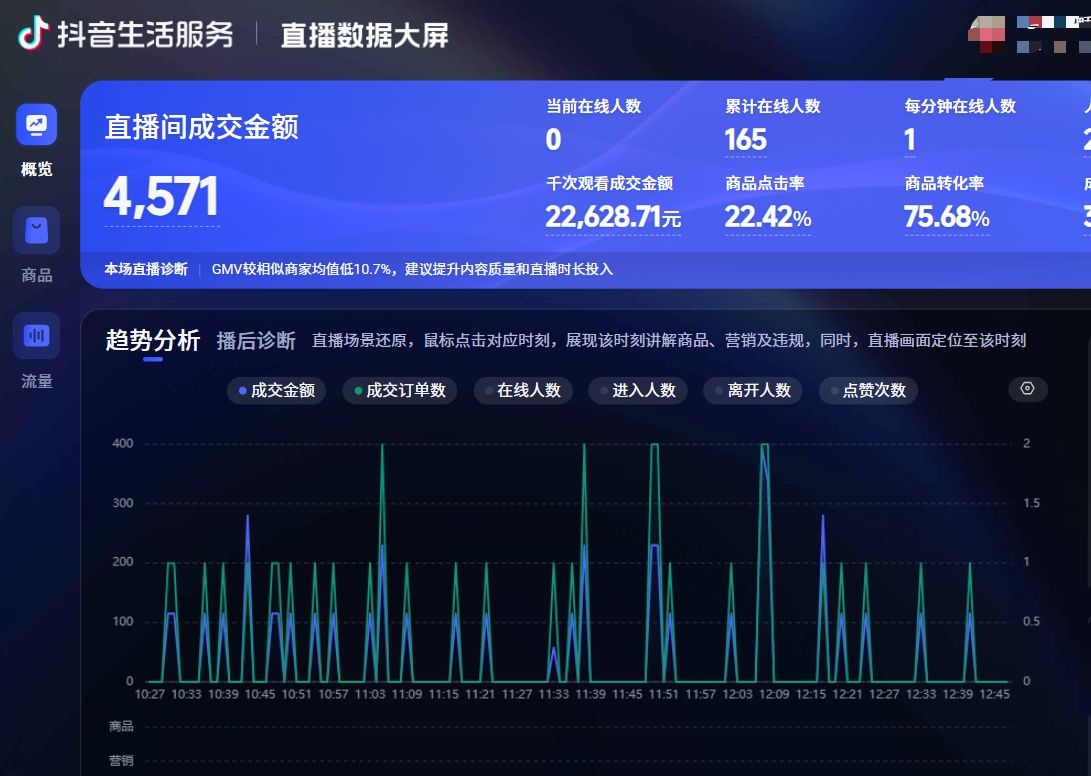Enable the 在线人数 chart series
Image resolution: width=1091 pixels, height=776 pixels.
pos(523,390)
